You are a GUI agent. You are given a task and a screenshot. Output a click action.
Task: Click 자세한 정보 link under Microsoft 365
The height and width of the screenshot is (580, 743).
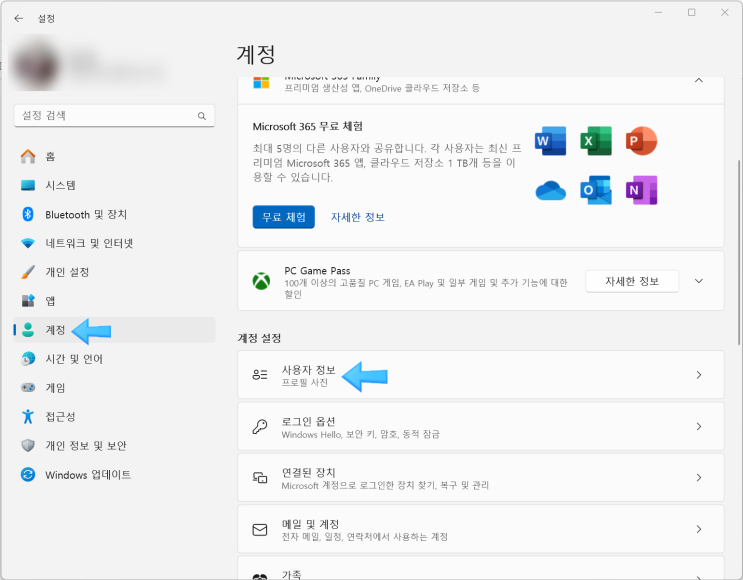click(x=358, y=217)
